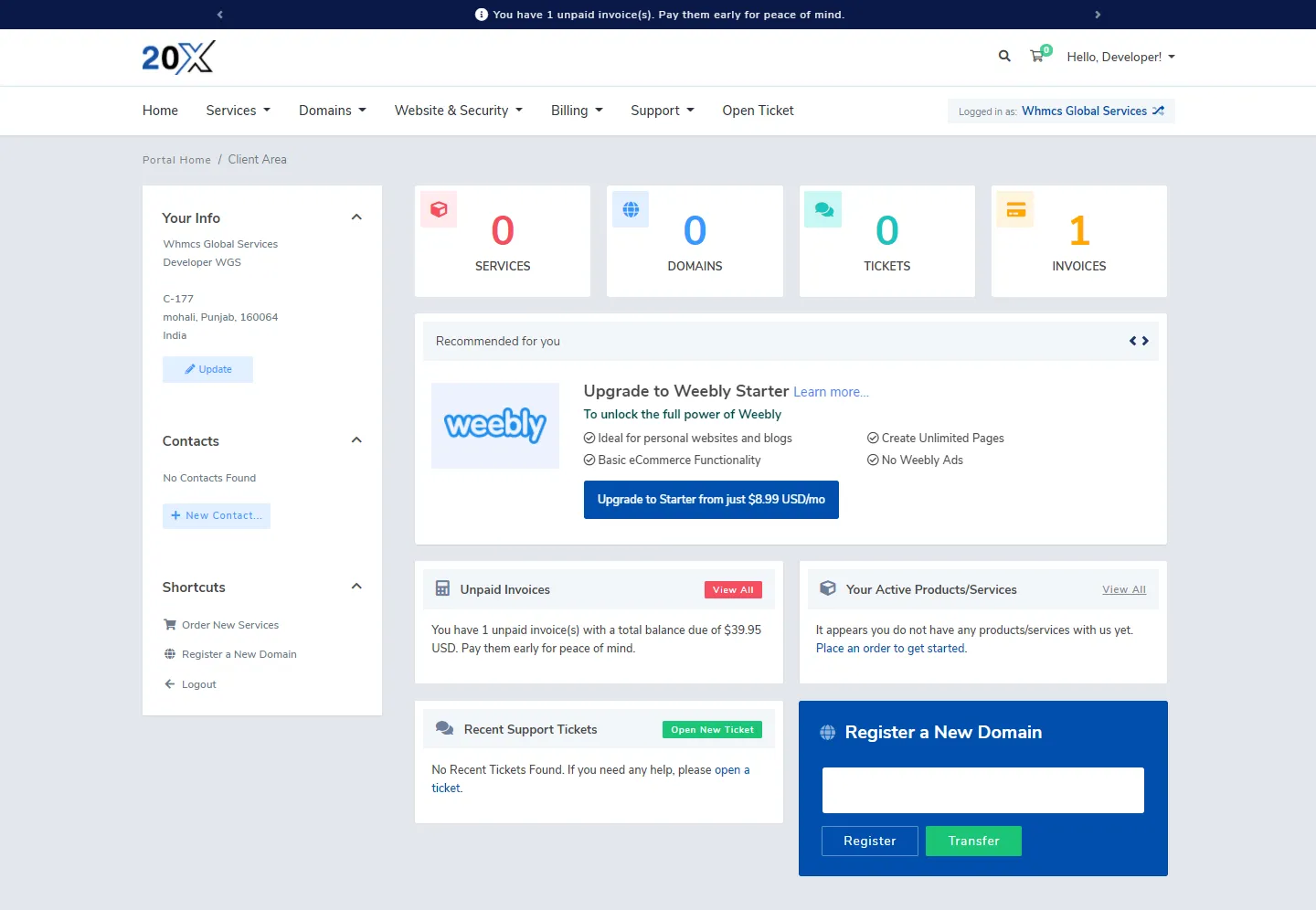Click the 20X logo
1316x910 pixels.
[x=178, y=58]
